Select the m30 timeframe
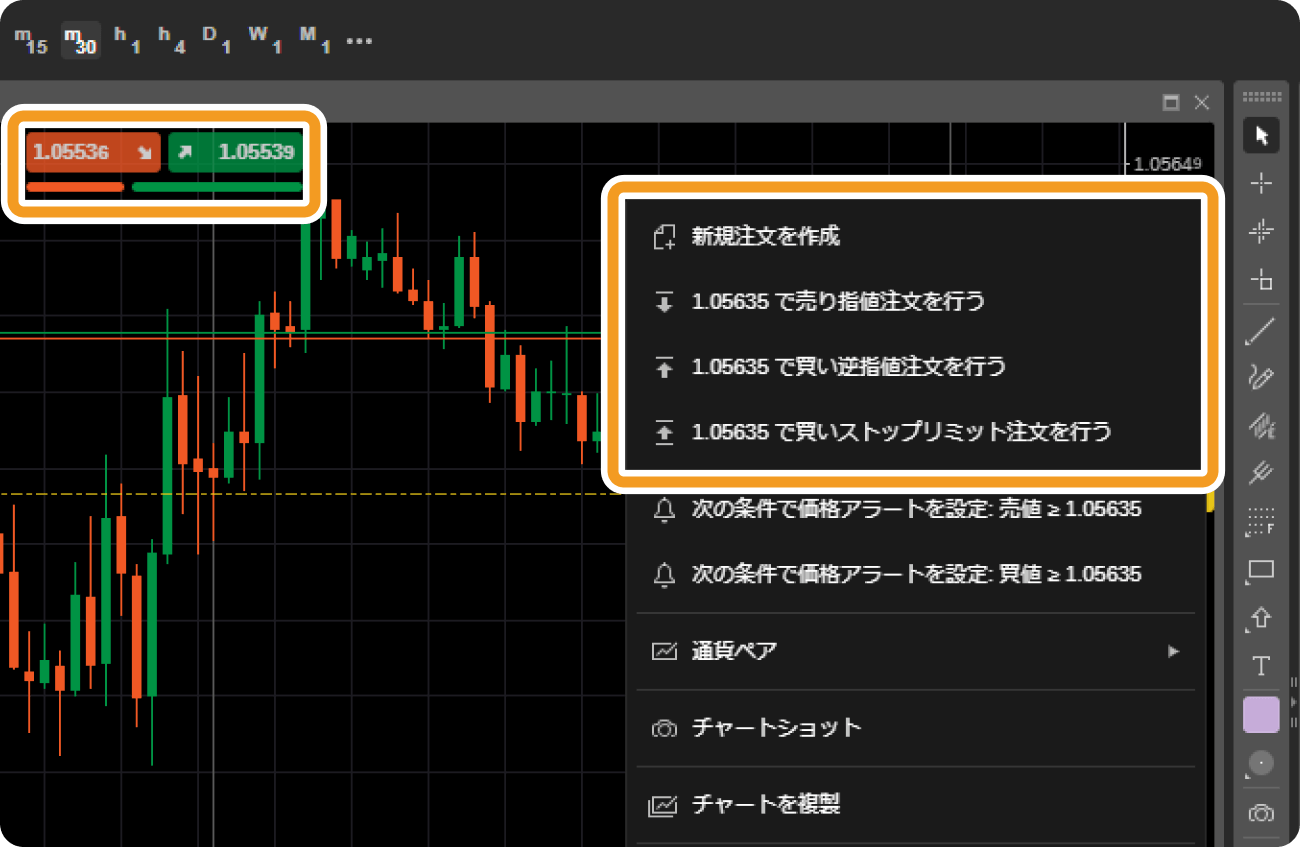Viewport: 1300px width, 847px height. (80, 40)
